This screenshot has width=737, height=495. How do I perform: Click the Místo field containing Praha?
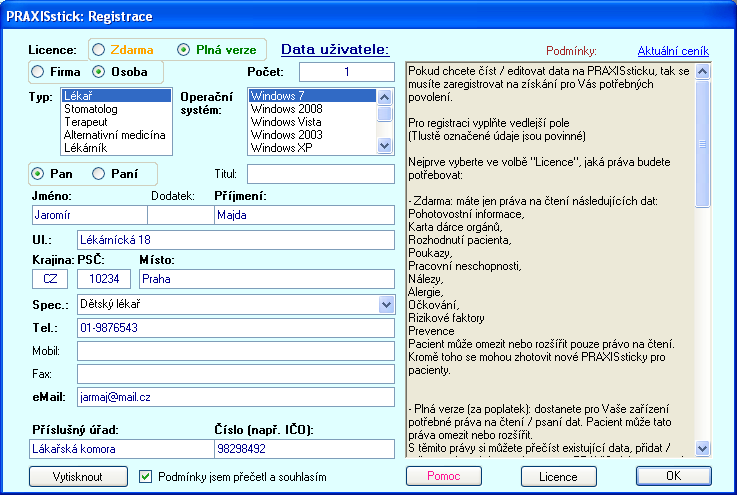click(267, 279)
